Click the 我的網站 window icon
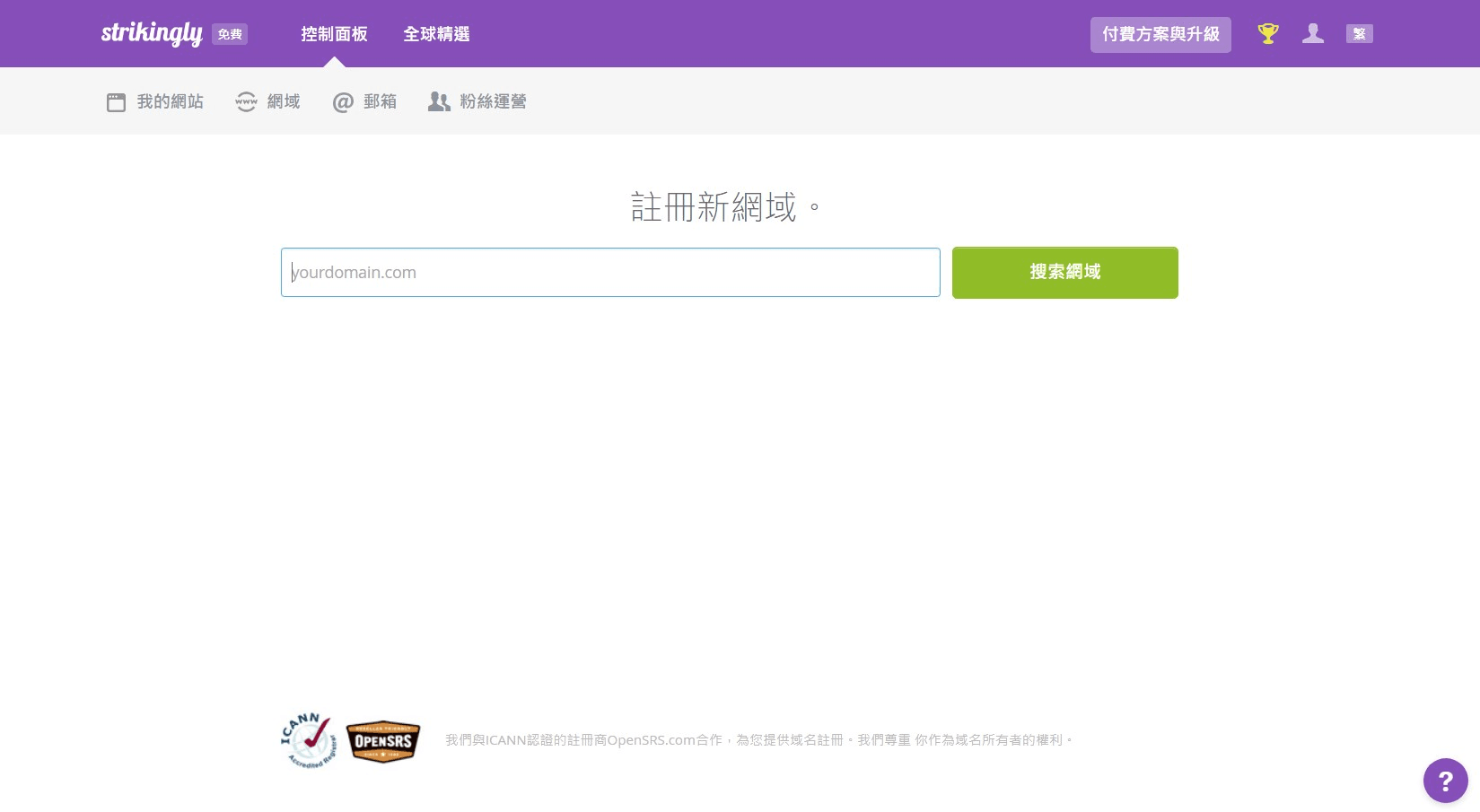 pos(116,102)
